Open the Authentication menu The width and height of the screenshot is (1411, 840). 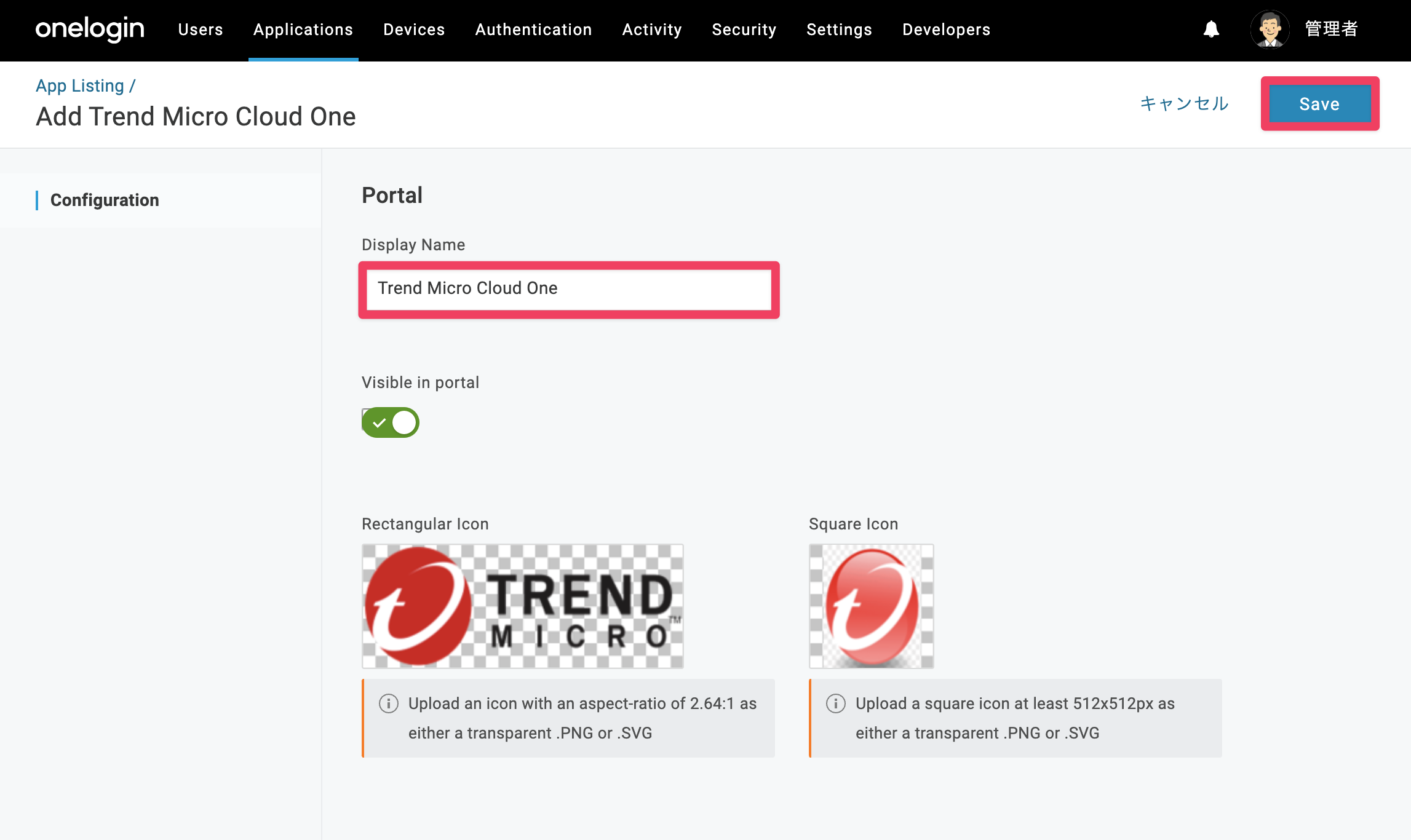click(533, 30)
